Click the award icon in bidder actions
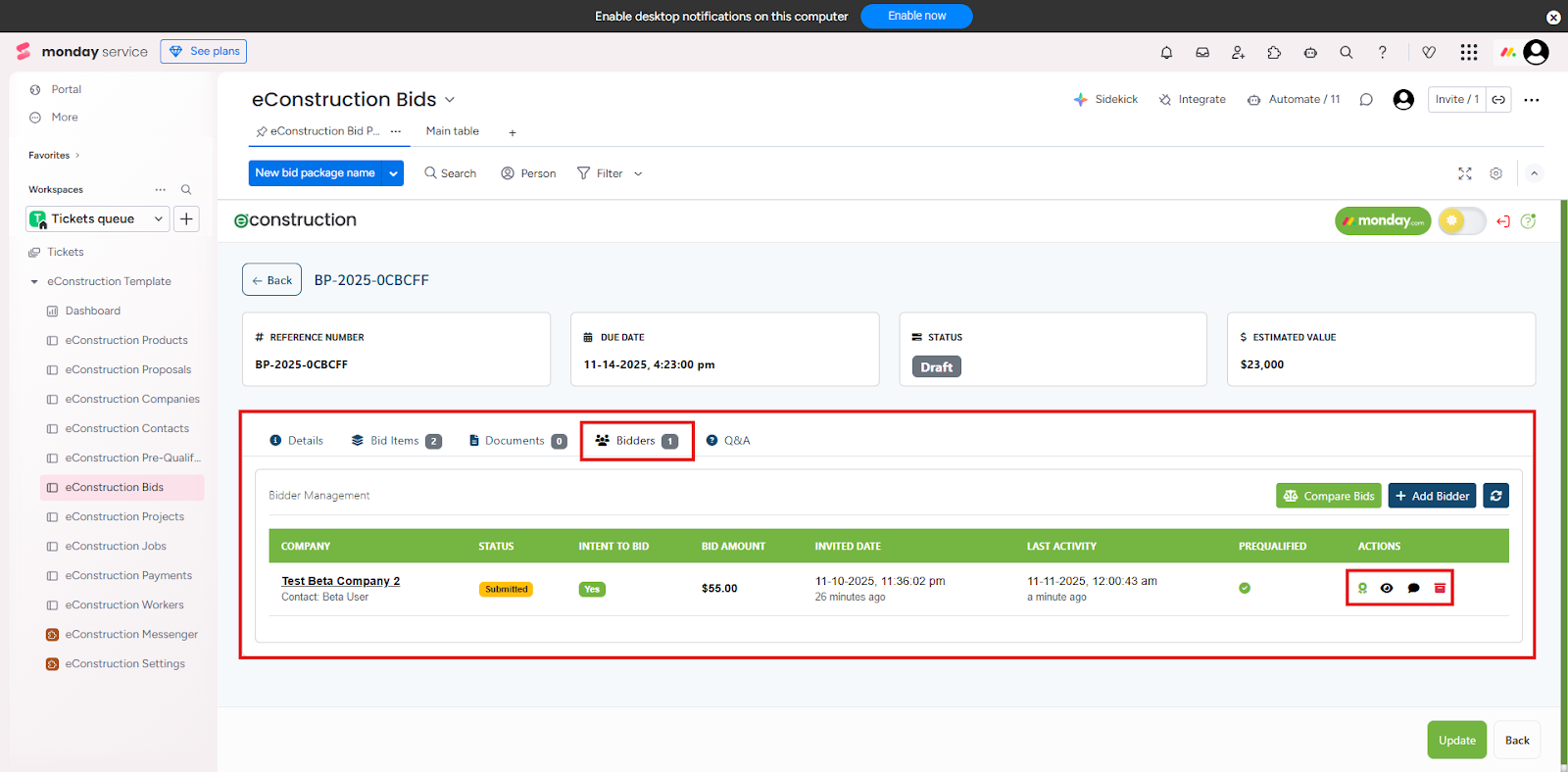Screen dimensions: 1568x772 [x=1362, y=589]
